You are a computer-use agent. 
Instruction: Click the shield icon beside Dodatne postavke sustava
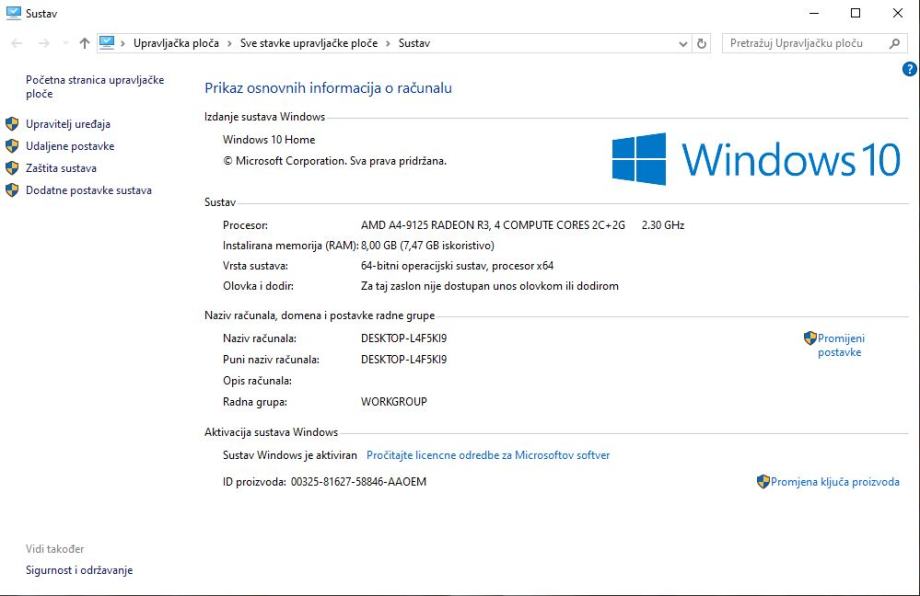(12, 190)
